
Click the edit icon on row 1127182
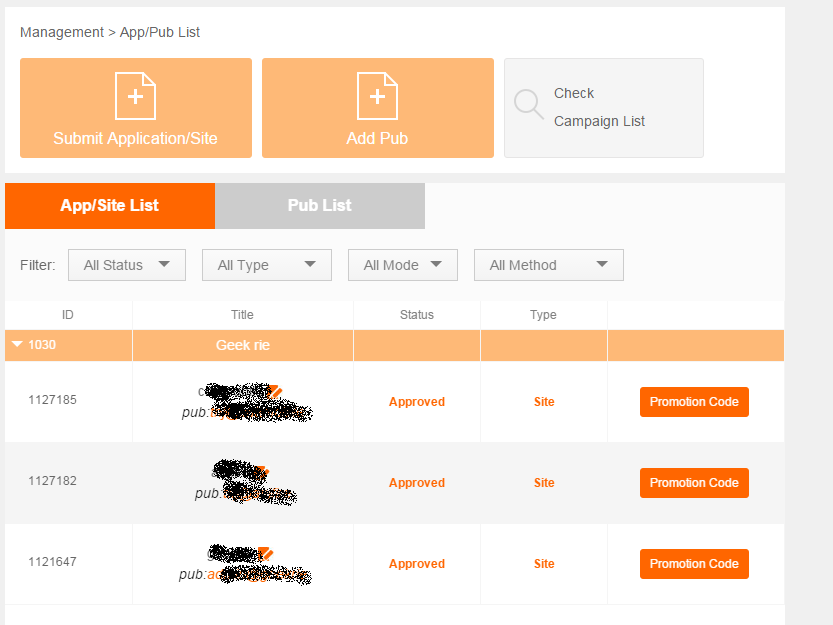click(262, 471)
